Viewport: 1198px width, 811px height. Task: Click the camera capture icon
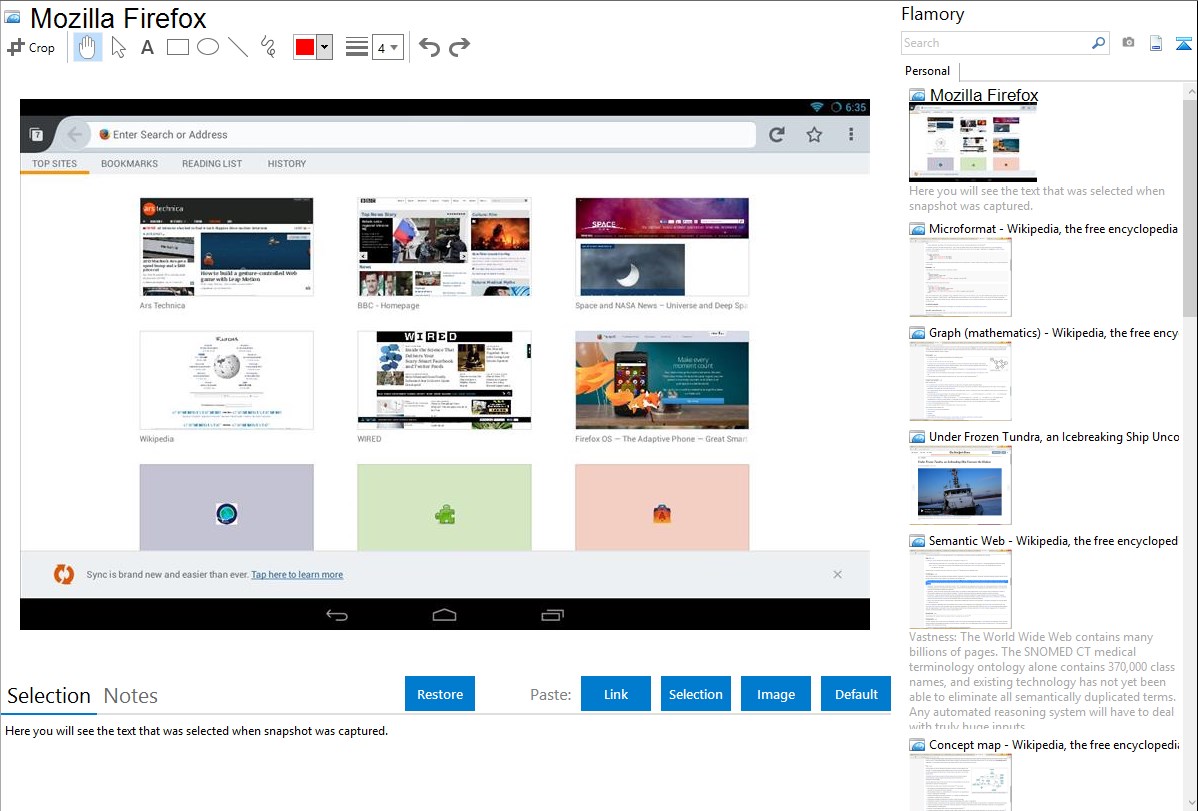tap(1128, 43)
